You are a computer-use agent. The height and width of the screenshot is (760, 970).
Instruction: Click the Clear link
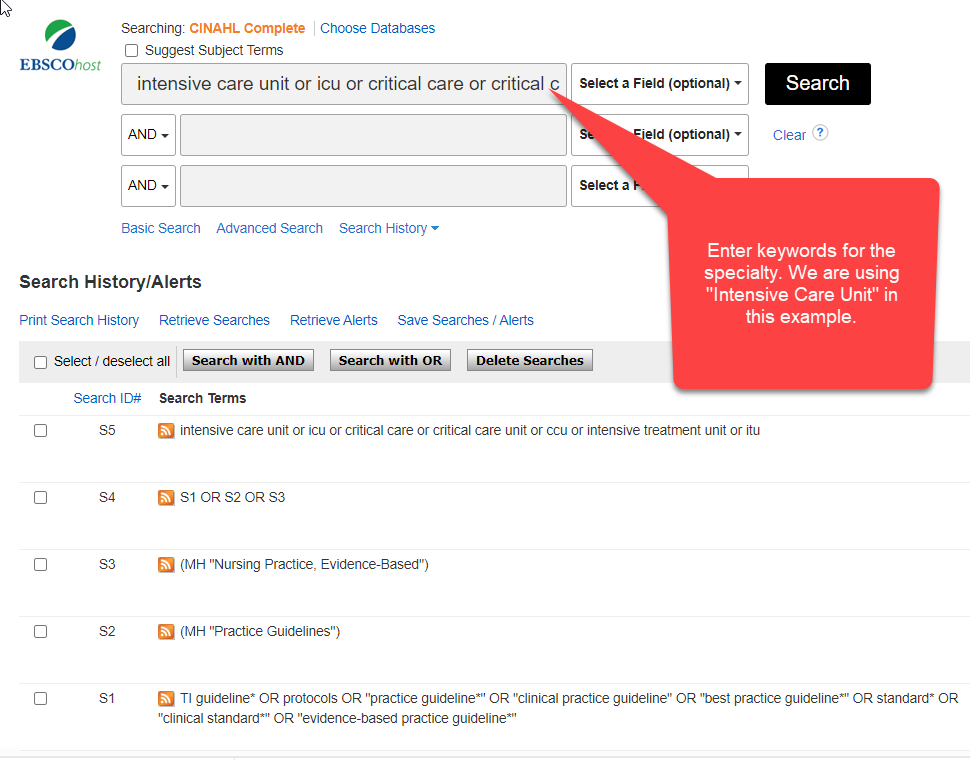[789, 135]
